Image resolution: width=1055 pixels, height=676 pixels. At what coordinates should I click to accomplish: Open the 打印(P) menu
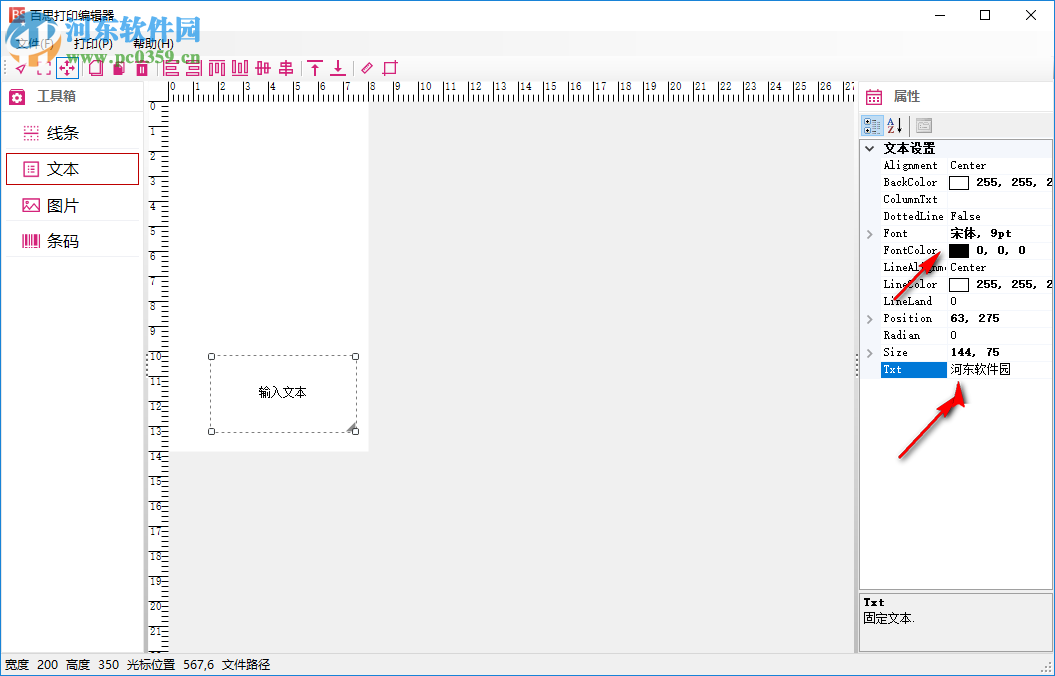(x=93, y=44)
